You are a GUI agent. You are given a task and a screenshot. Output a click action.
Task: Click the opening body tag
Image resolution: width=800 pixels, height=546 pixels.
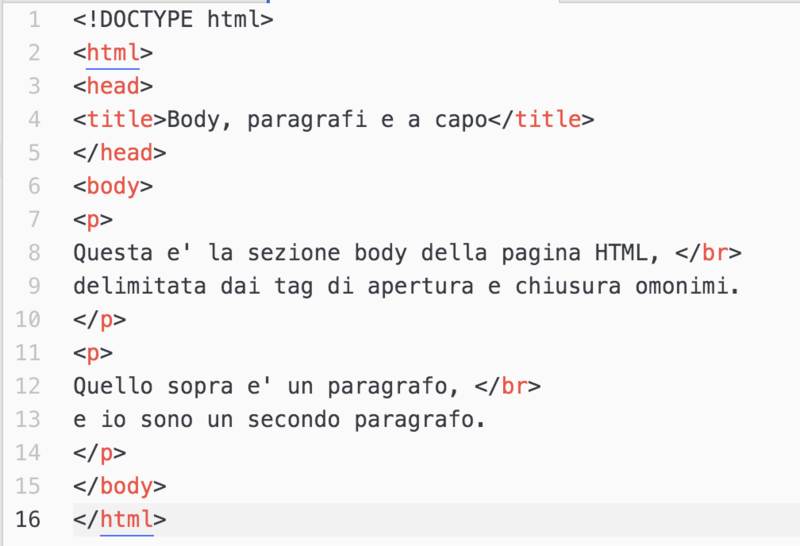pyautogui.click(x=113, y=186)
